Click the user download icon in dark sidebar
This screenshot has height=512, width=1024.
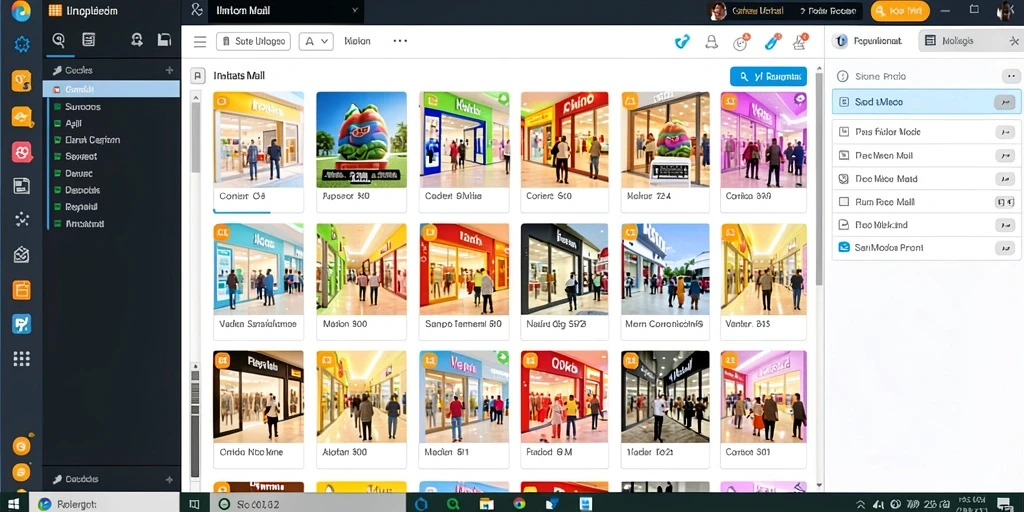136,40
